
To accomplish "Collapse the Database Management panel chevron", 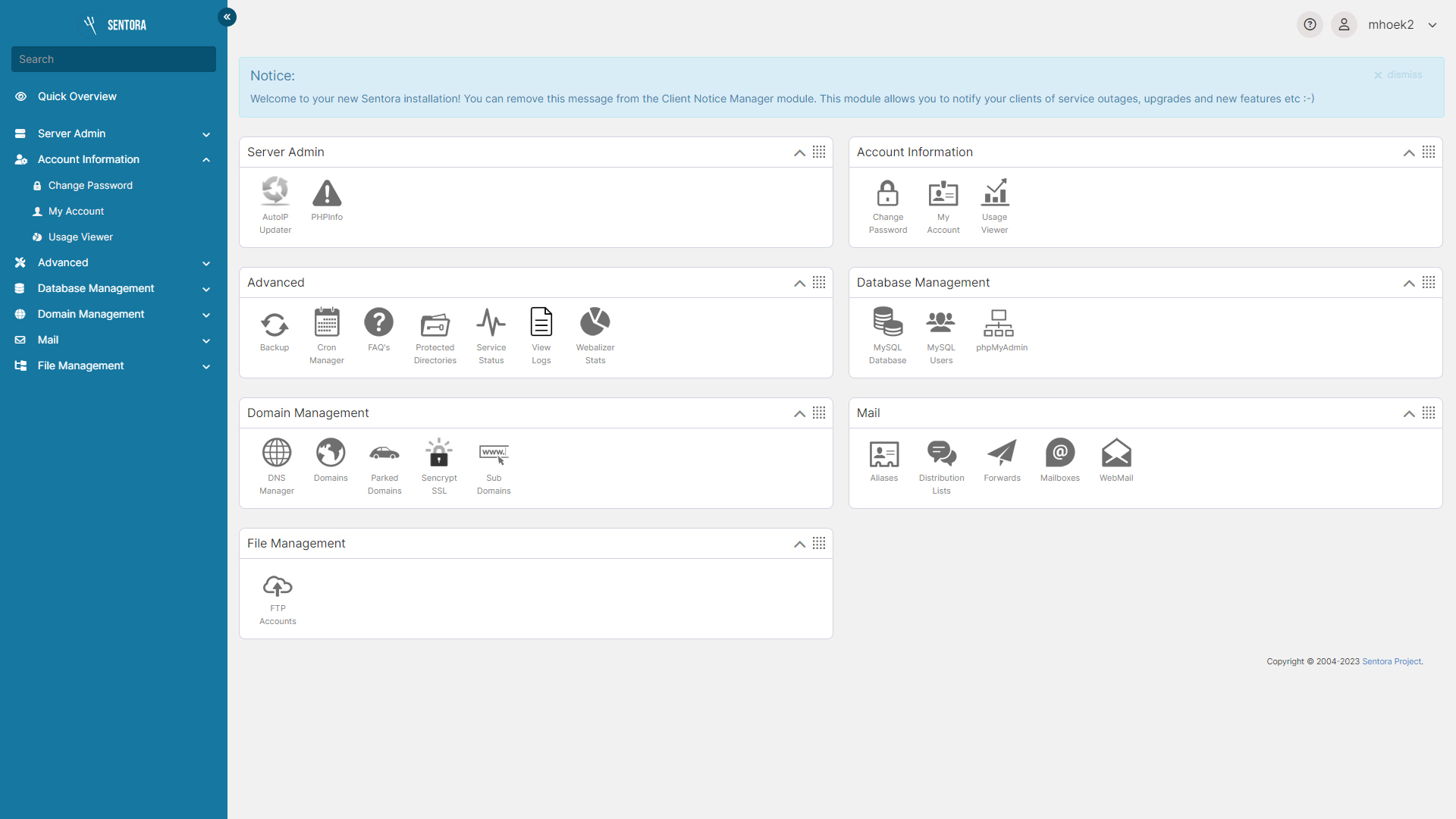I will pyautogui.click(x=1408, y=283).
